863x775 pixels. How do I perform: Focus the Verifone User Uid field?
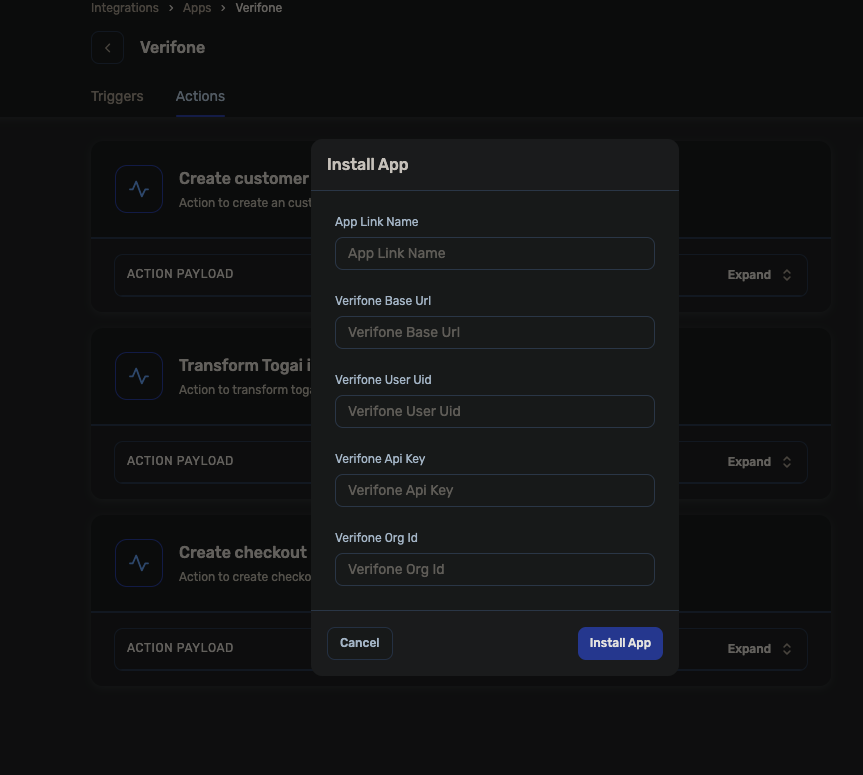pyautogui.click(x=494, y=411)
